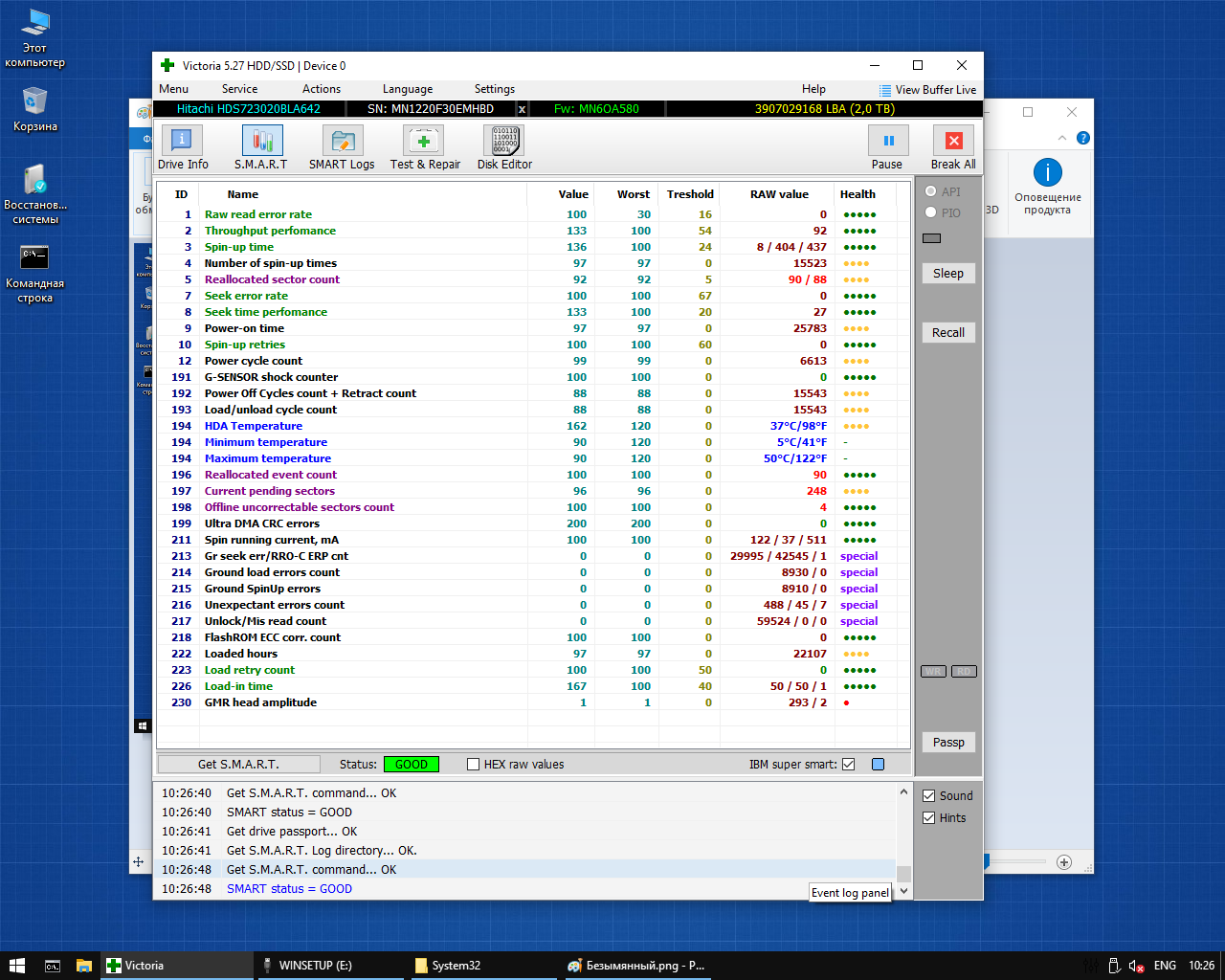The height and width of the screenshot is (980, 1225).
Task: Click the small x next to serial number
Action: [x=522, y=109]
